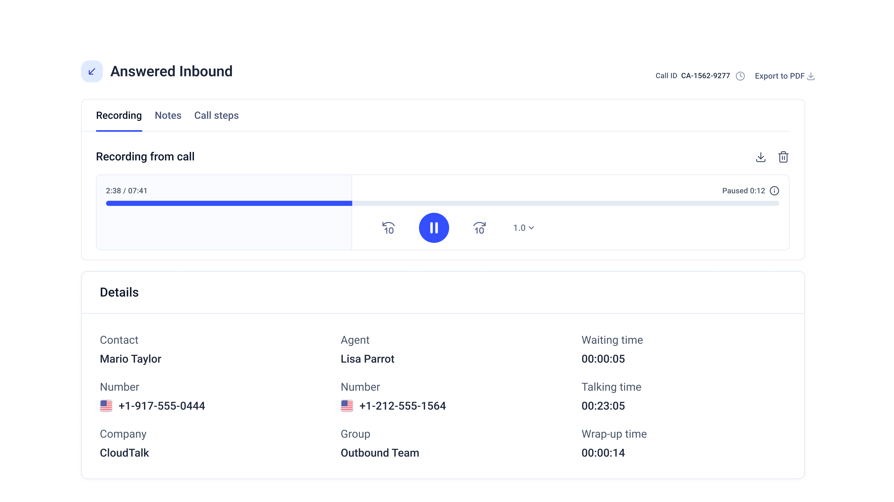Click the US flag beside +1-917-555-0444
This screenshot has height=502, width=894.
(x=106, y=406)
